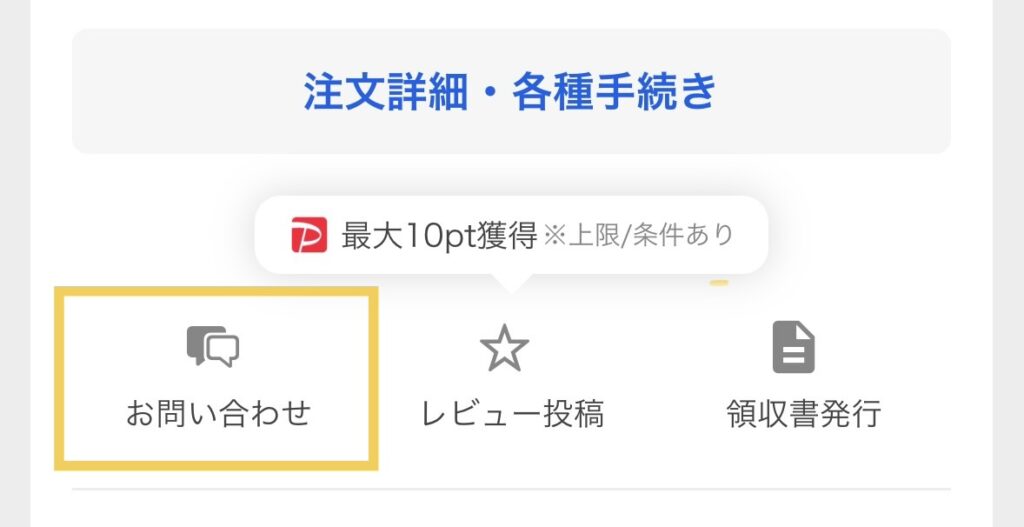The height and width of the screenshot is (527, 1024).
Task: Click the small yellow dash beside the tooltip
Action: [718, 283]
